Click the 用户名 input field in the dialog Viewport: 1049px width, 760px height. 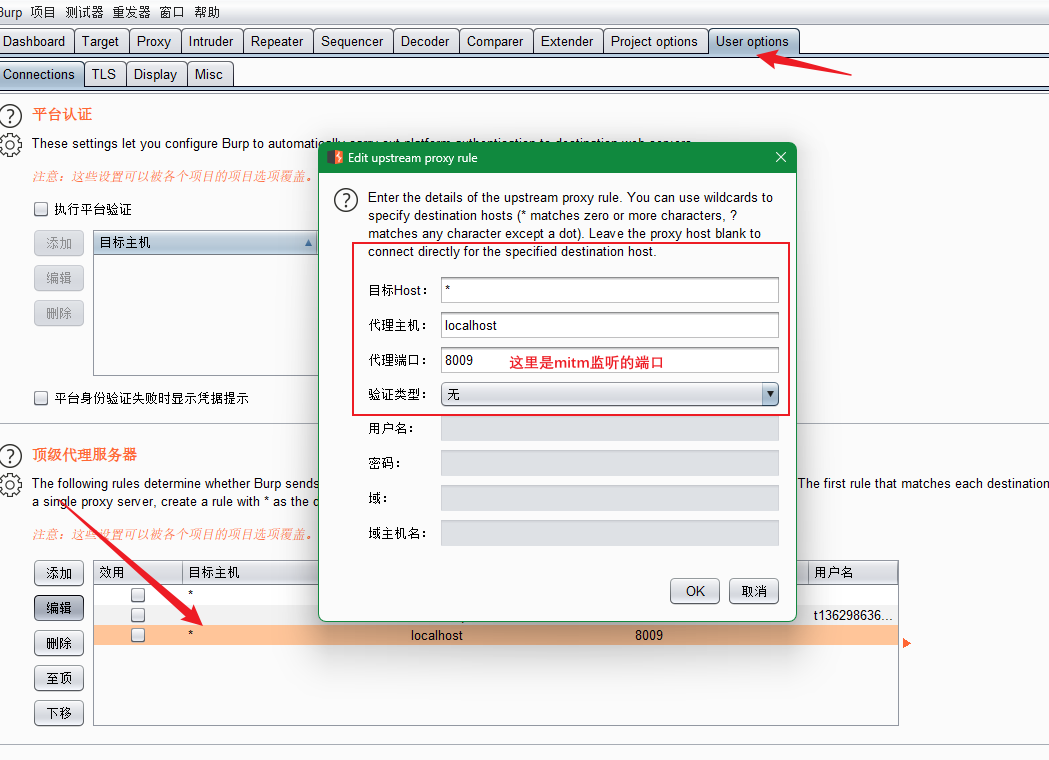(609, 429)
